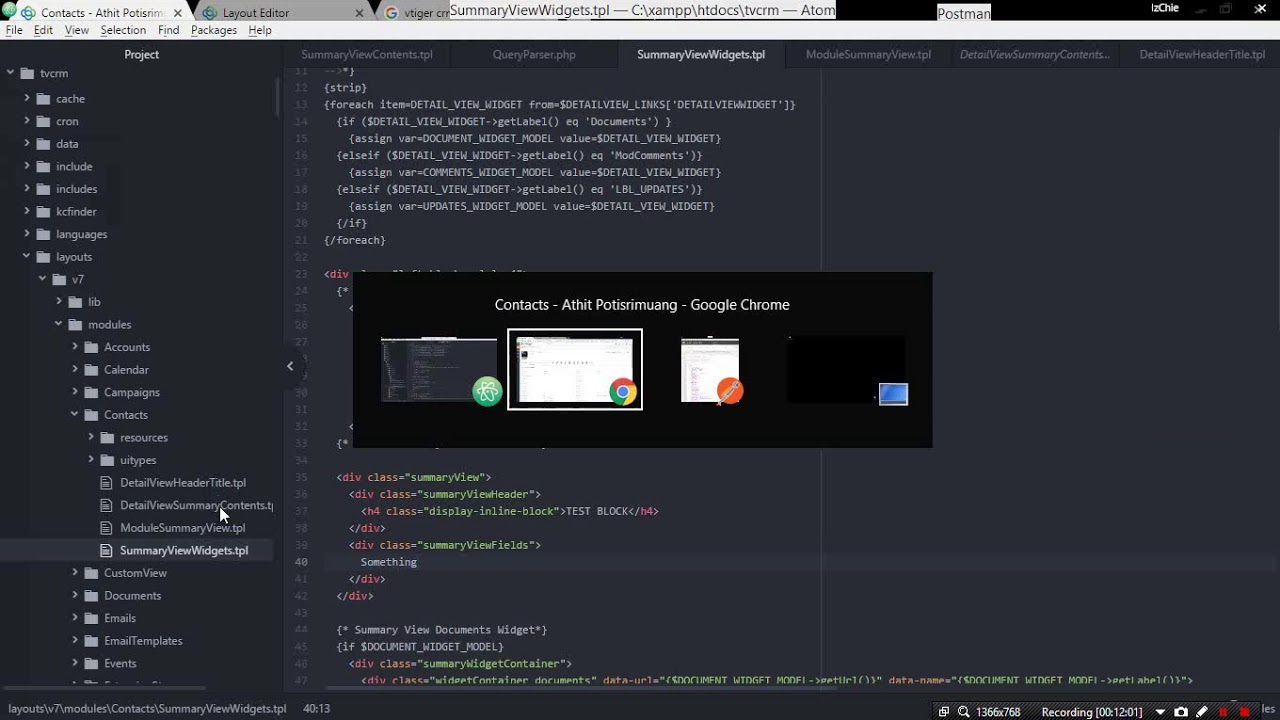Expand the data folder

27,143
